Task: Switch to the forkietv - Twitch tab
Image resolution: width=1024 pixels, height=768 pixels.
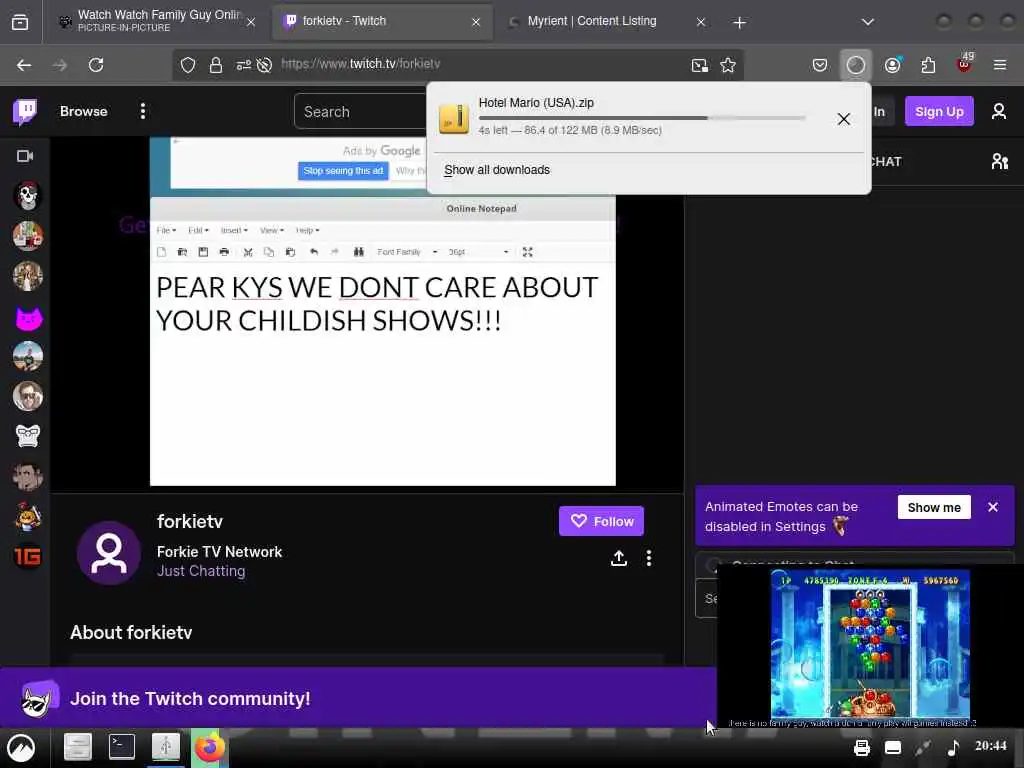Action: (x=382, y=21)
